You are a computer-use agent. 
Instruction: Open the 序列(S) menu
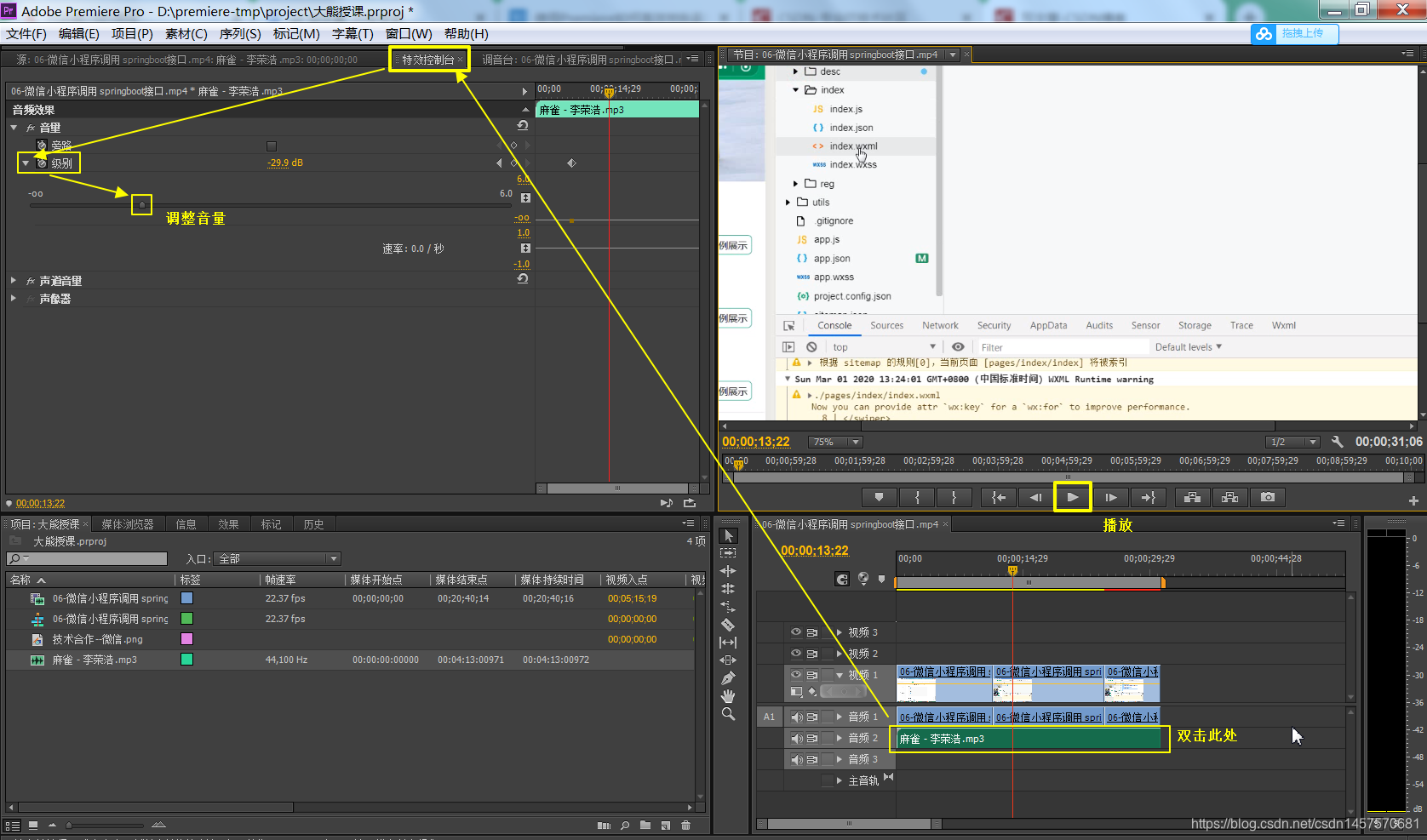240,33
